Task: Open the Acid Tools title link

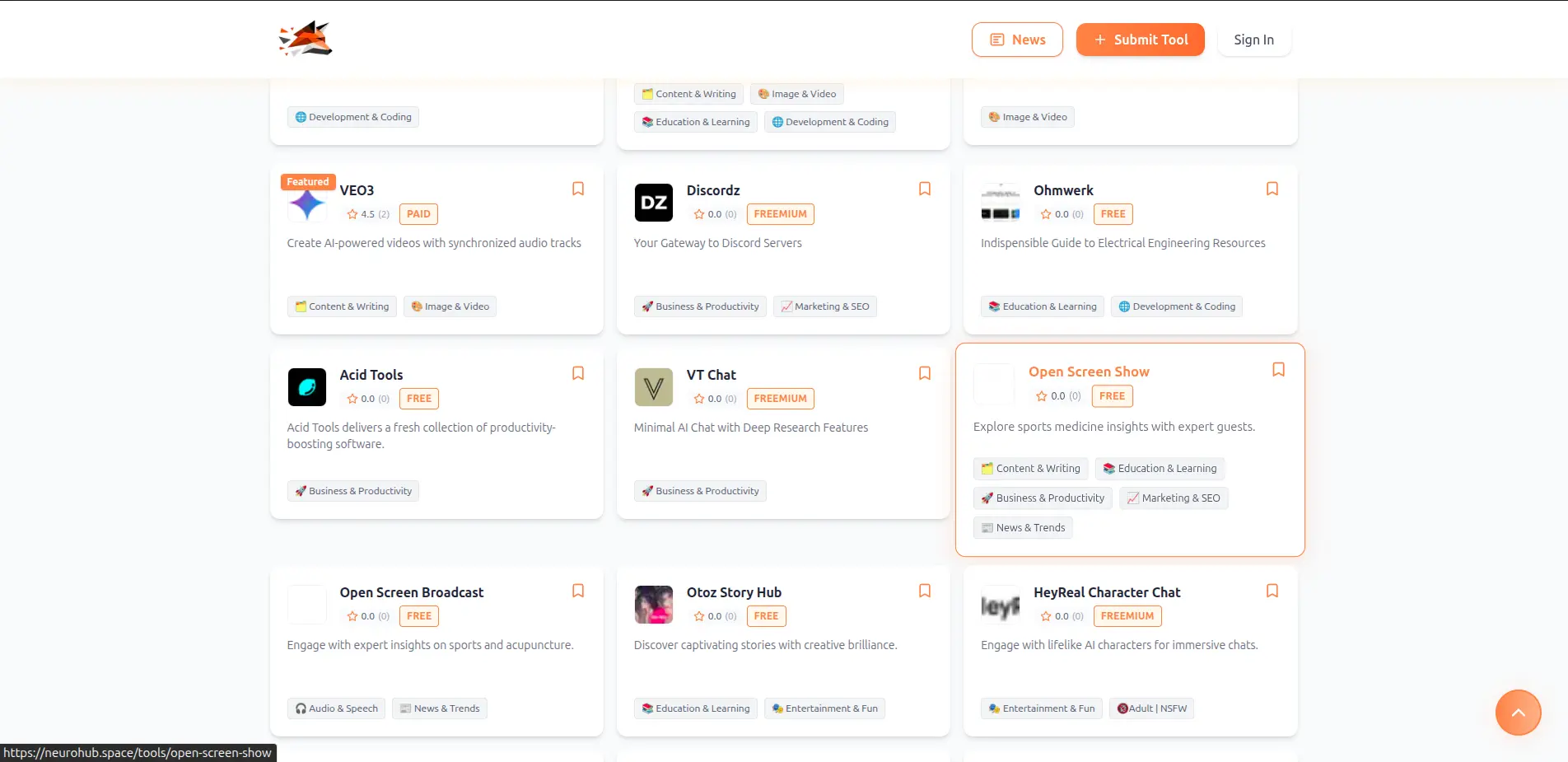Action: pos(371,375)
